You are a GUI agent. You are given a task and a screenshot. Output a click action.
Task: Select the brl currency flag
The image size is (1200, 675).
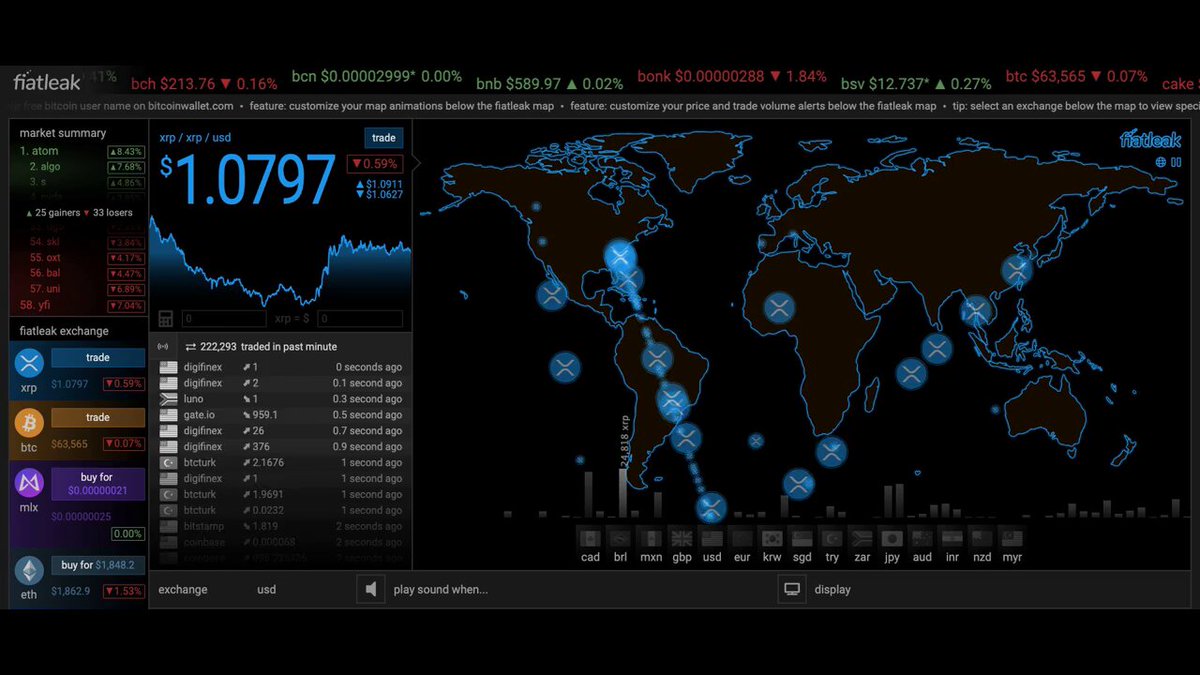click(x=620, y=538)
